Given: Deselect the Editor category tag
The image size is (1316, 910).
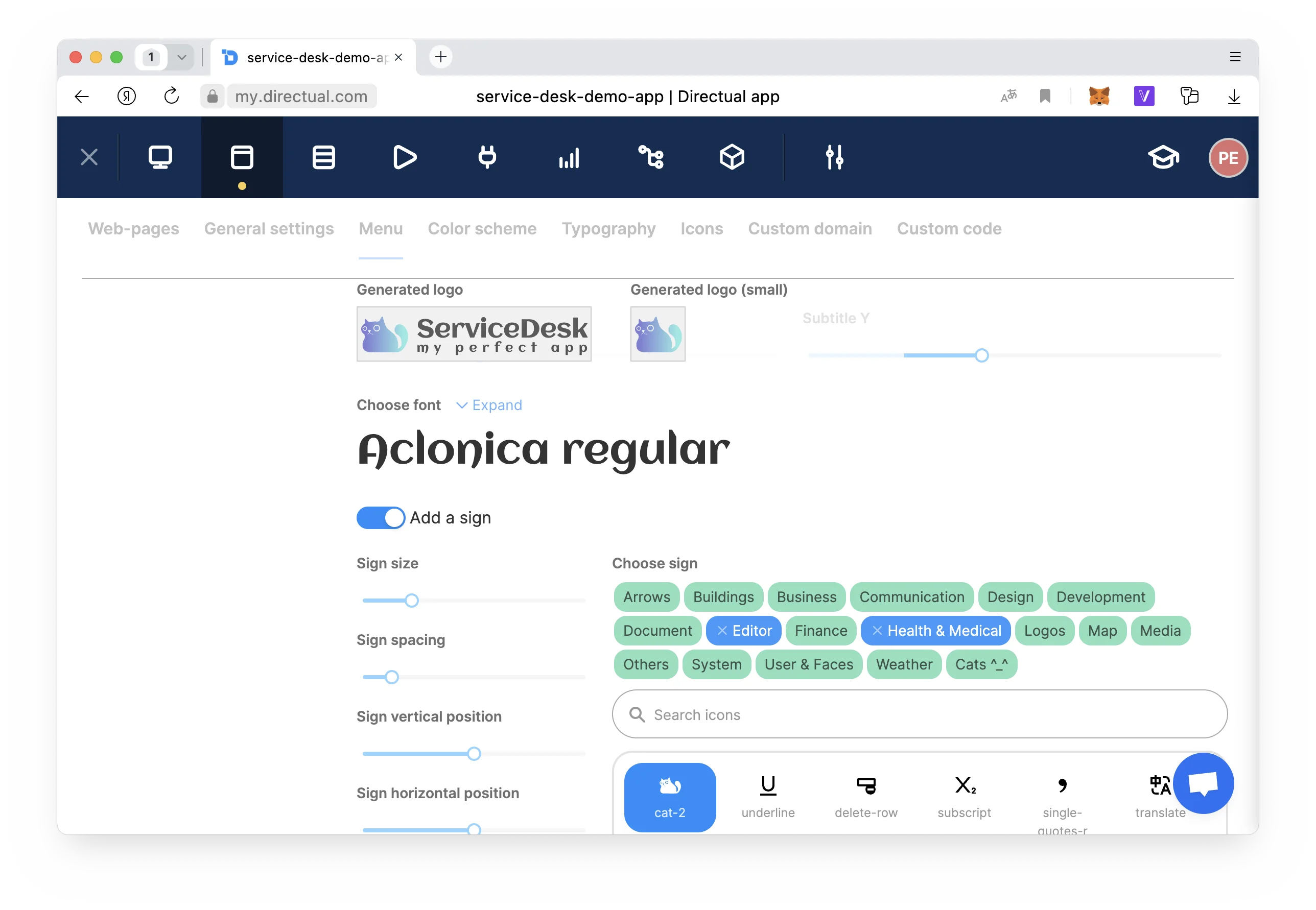Looking at the screenshot, I should click(722, 631).
